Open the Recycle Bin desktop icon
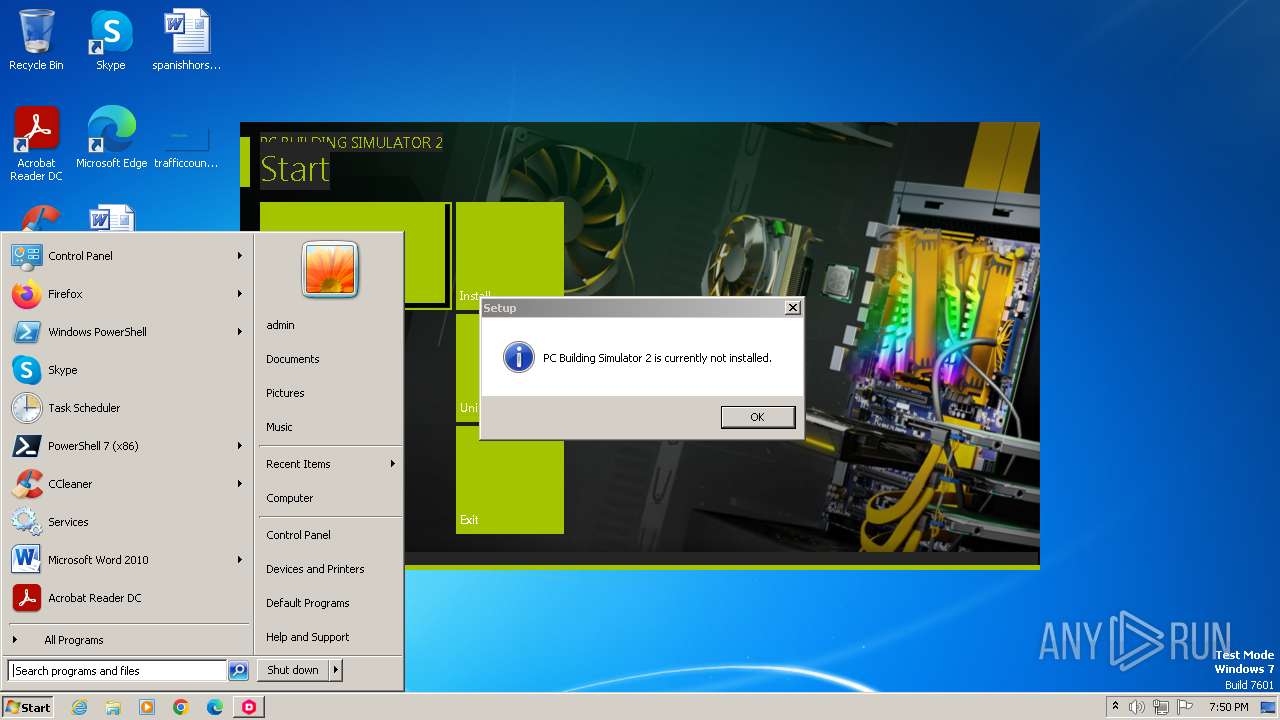Screen dimensions: 1280x720 click(36, 40)
